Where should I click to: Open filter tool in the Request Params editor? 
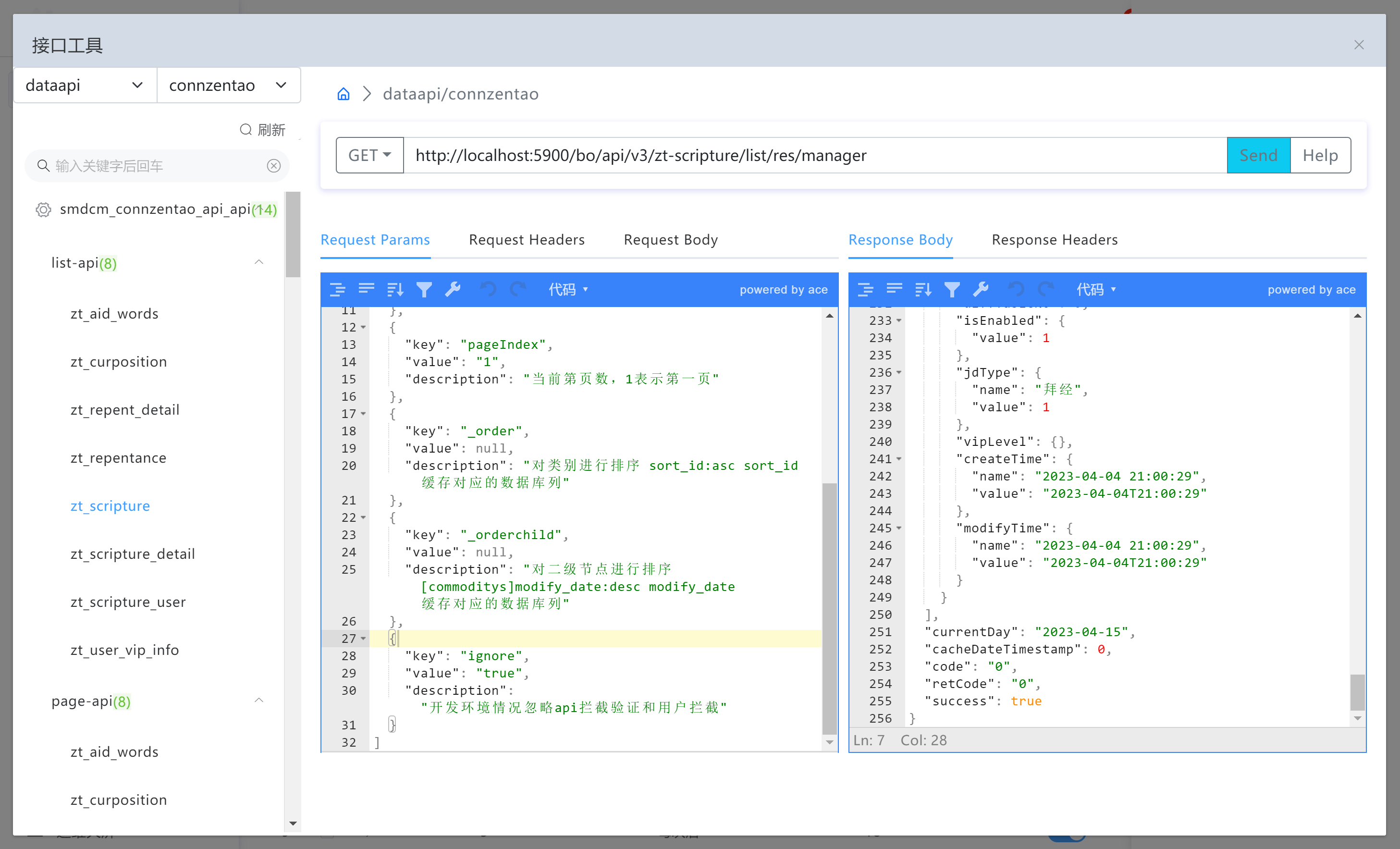pos(424,289)
